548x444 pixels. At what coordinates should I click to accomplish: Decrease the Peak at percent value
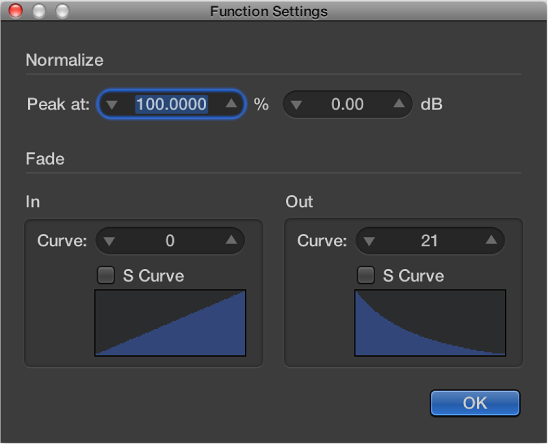[112, 105]
